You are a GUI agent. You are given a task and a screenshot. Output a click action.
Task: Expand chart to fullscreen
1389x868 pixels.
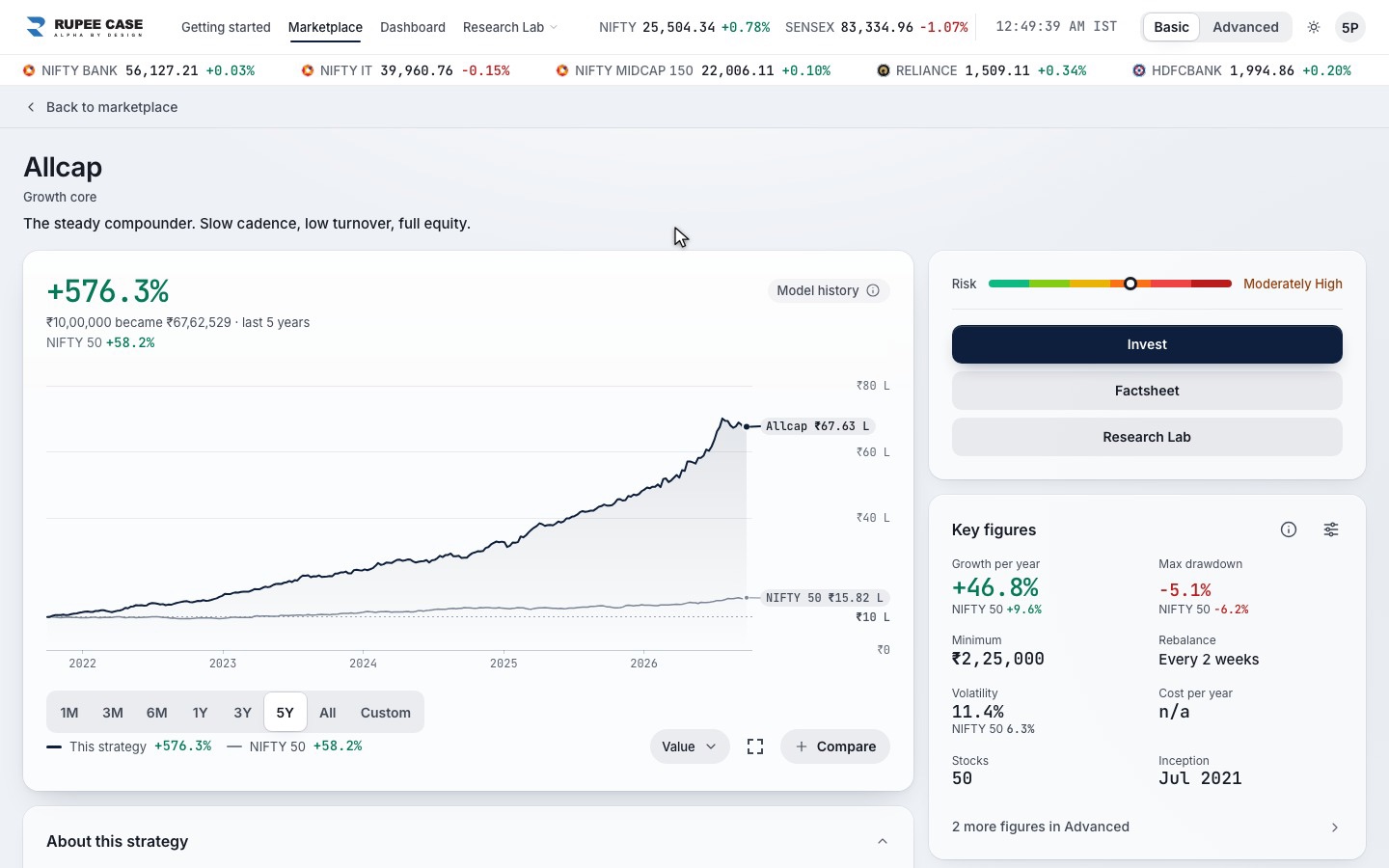click(x=755, y=746)
